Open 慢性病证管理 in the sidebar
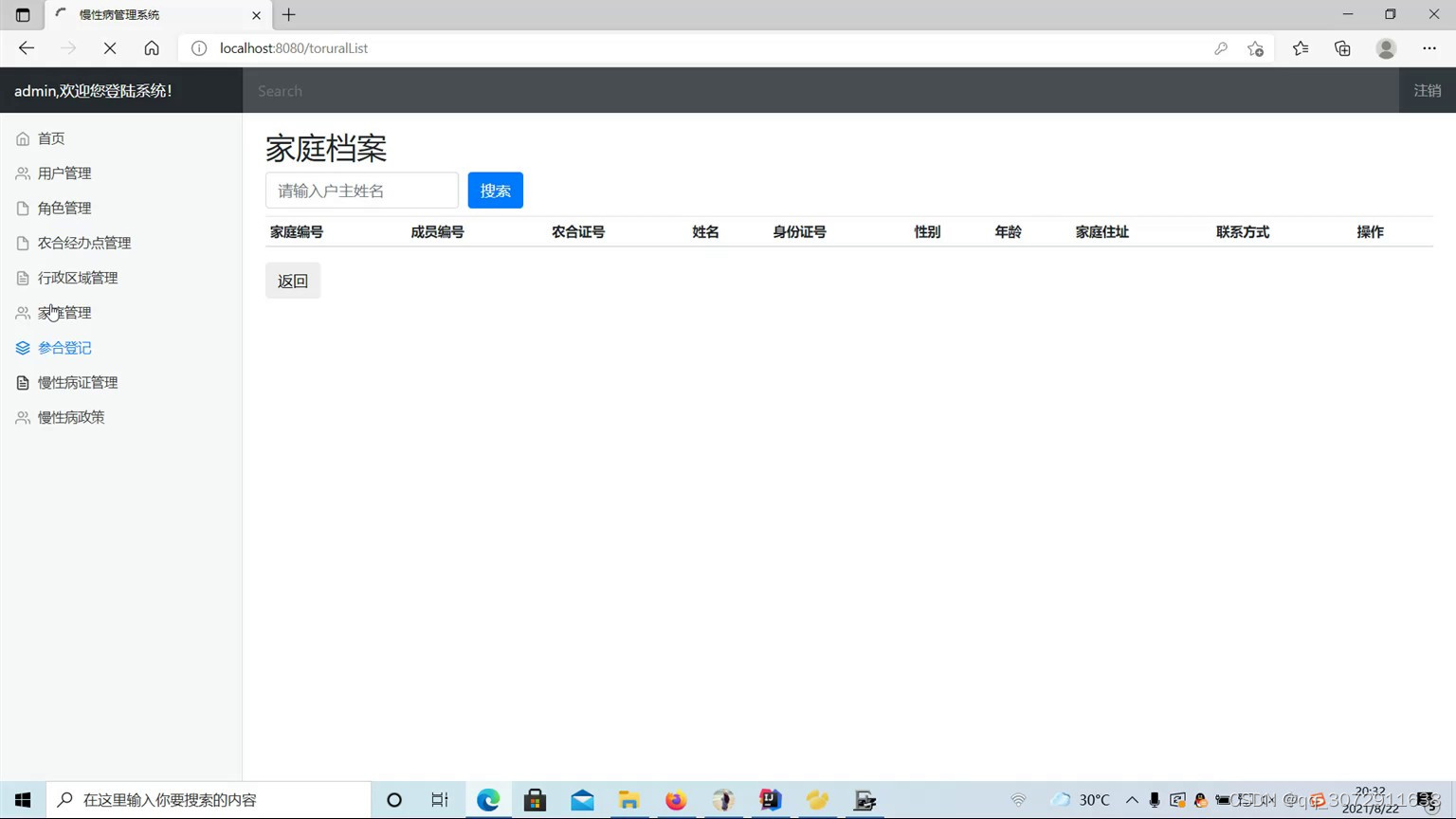 point(78,383)
